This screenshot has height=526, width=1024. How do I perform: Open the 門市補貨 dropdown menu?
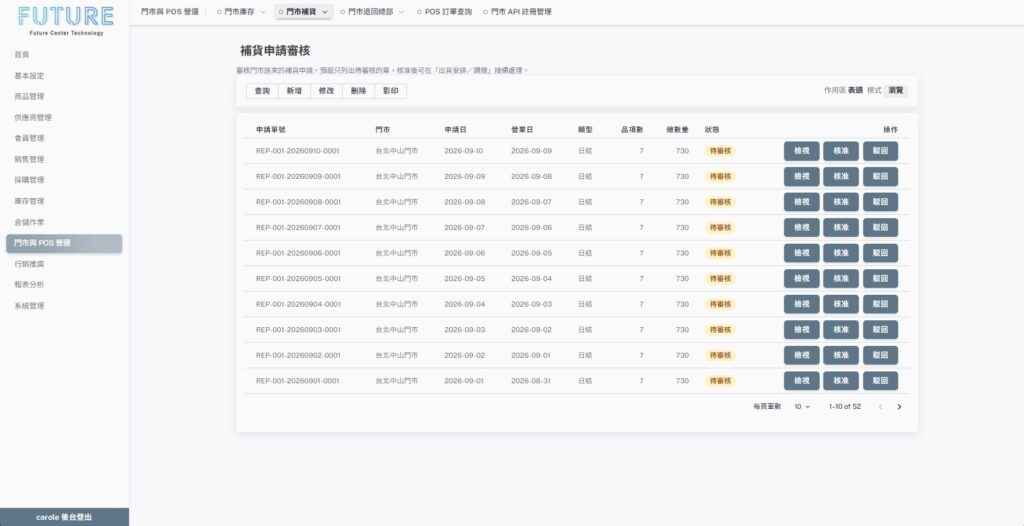click(x=304, y=12)
